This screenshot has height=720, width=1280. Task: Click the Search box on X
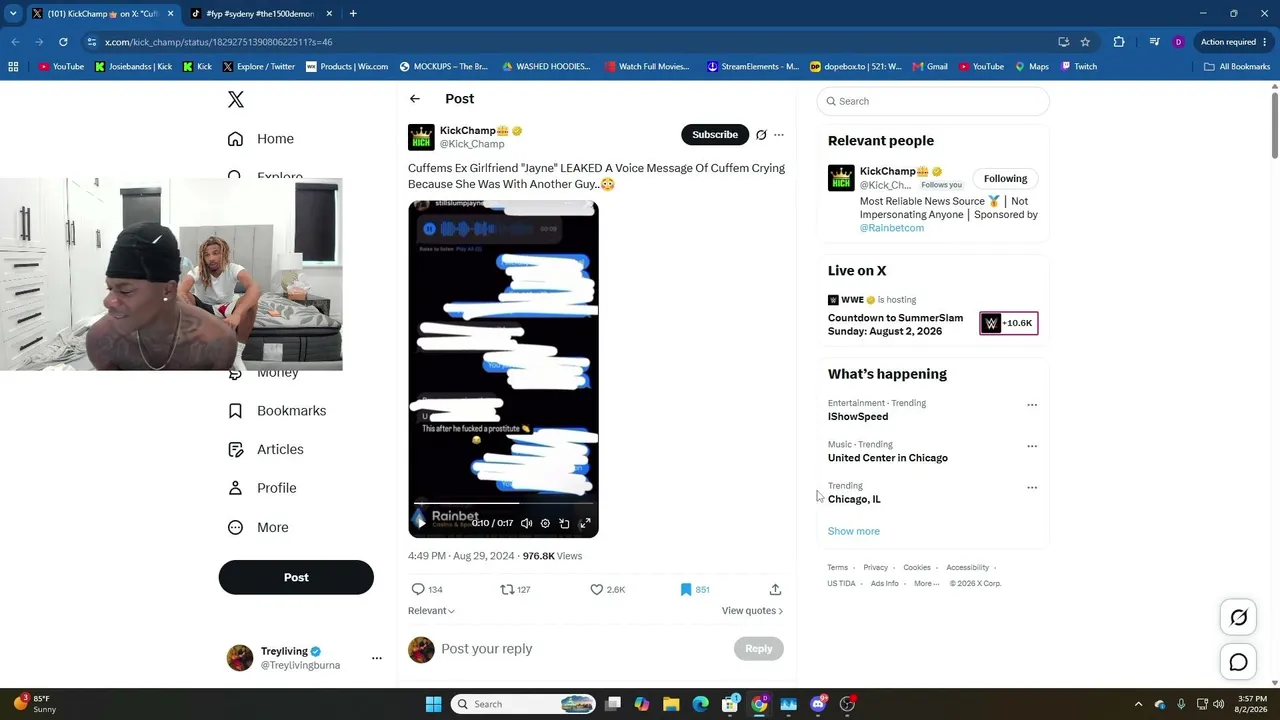(933, 101)
